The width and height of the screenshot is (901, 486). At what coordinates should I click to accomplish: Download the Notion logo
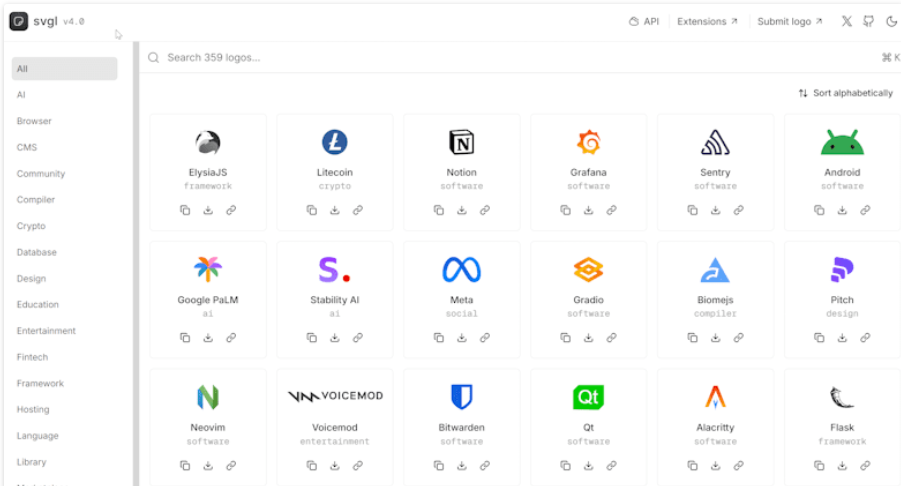(462, 210)
